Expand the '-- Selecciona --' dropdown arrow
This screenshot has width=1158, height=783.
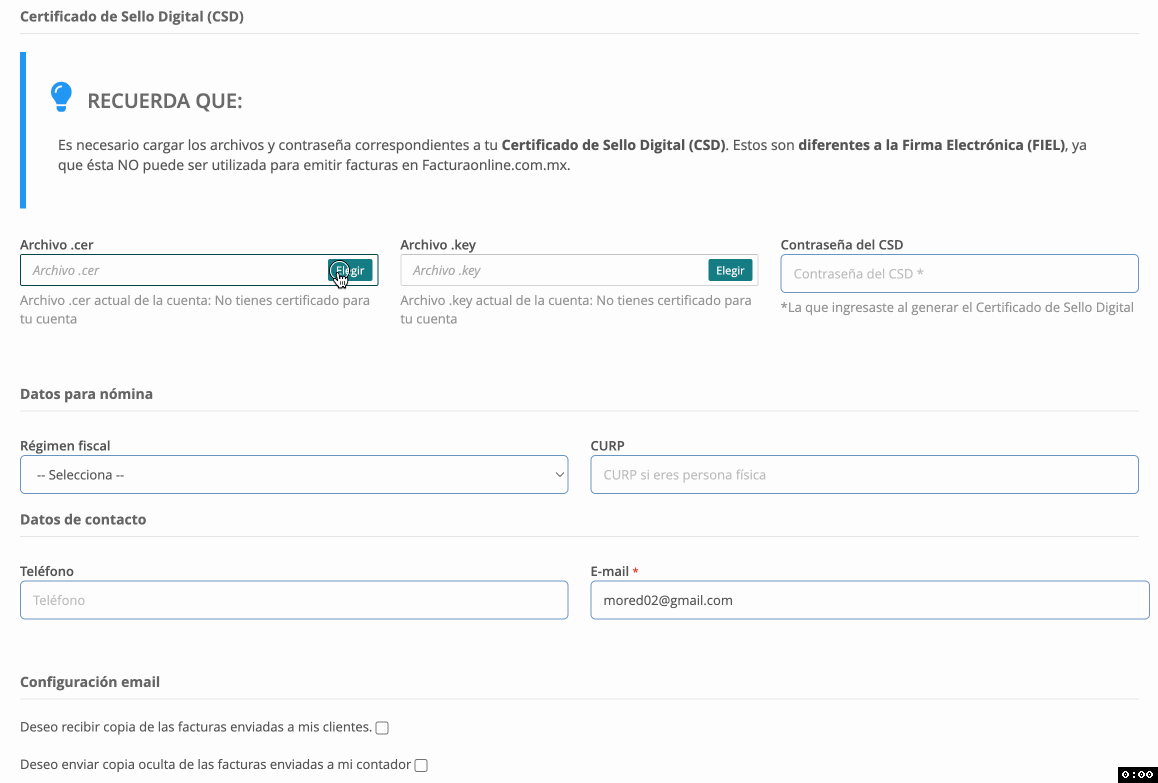[558, 474]
